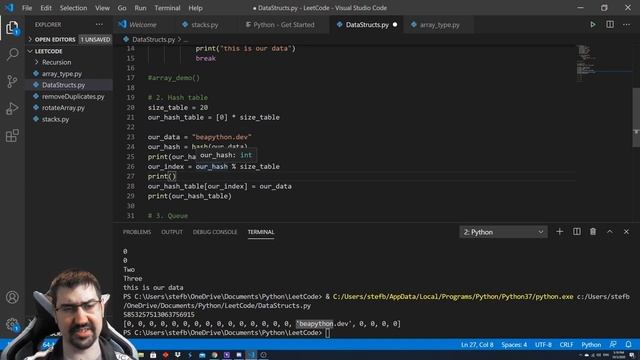Open the Extensions view
The image size is (640, 360).
(x=12, y=136)
